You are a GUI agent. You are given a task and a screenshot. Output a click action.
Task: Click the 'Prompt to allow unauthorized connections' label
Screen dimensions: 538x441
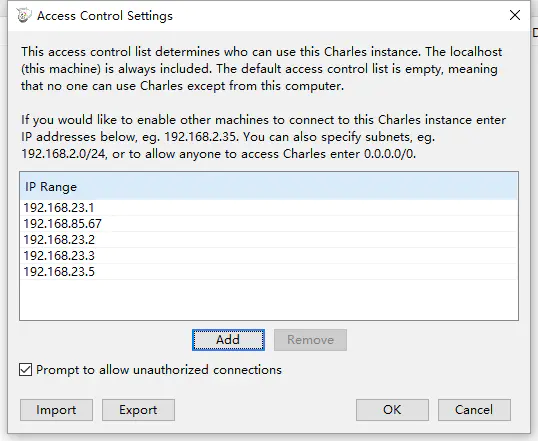tap(159, 370)
